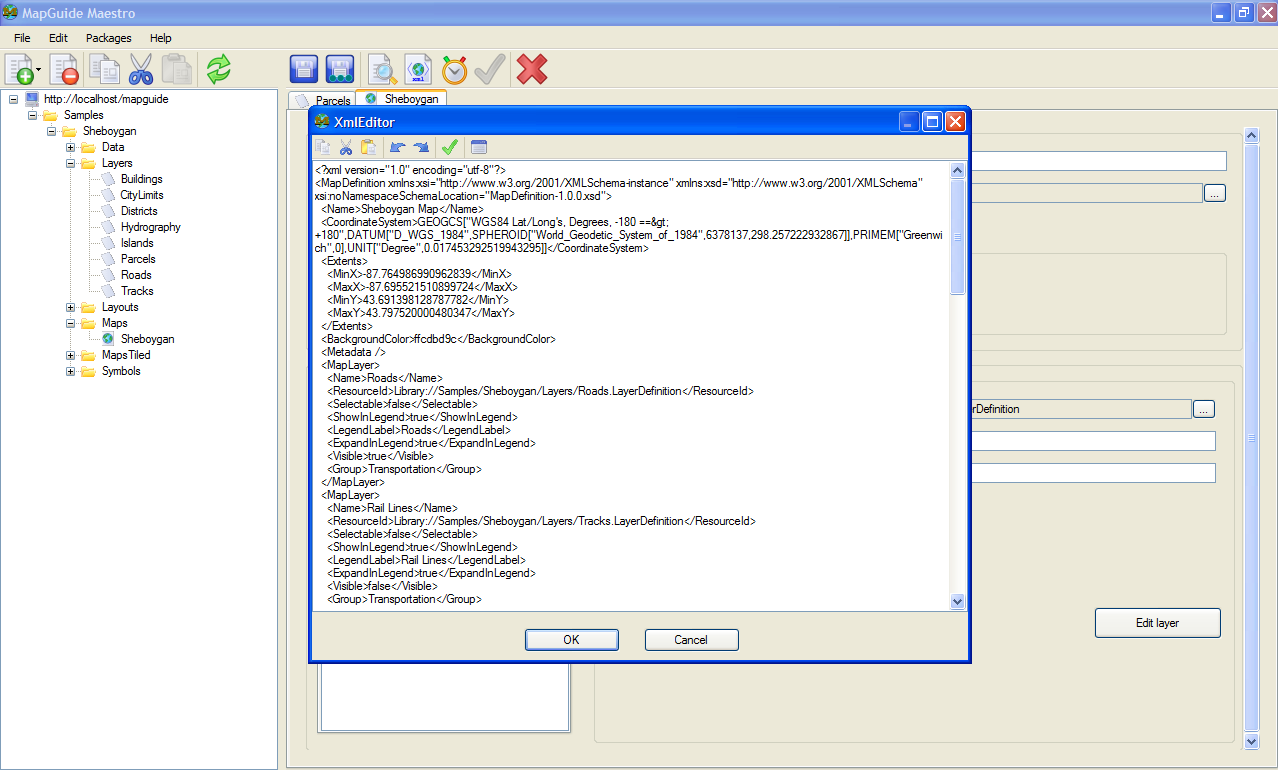The width and height of the screenshot is (1278, 770).
Task: Collapse the Maps folder
Action: (x=71, y=323)
